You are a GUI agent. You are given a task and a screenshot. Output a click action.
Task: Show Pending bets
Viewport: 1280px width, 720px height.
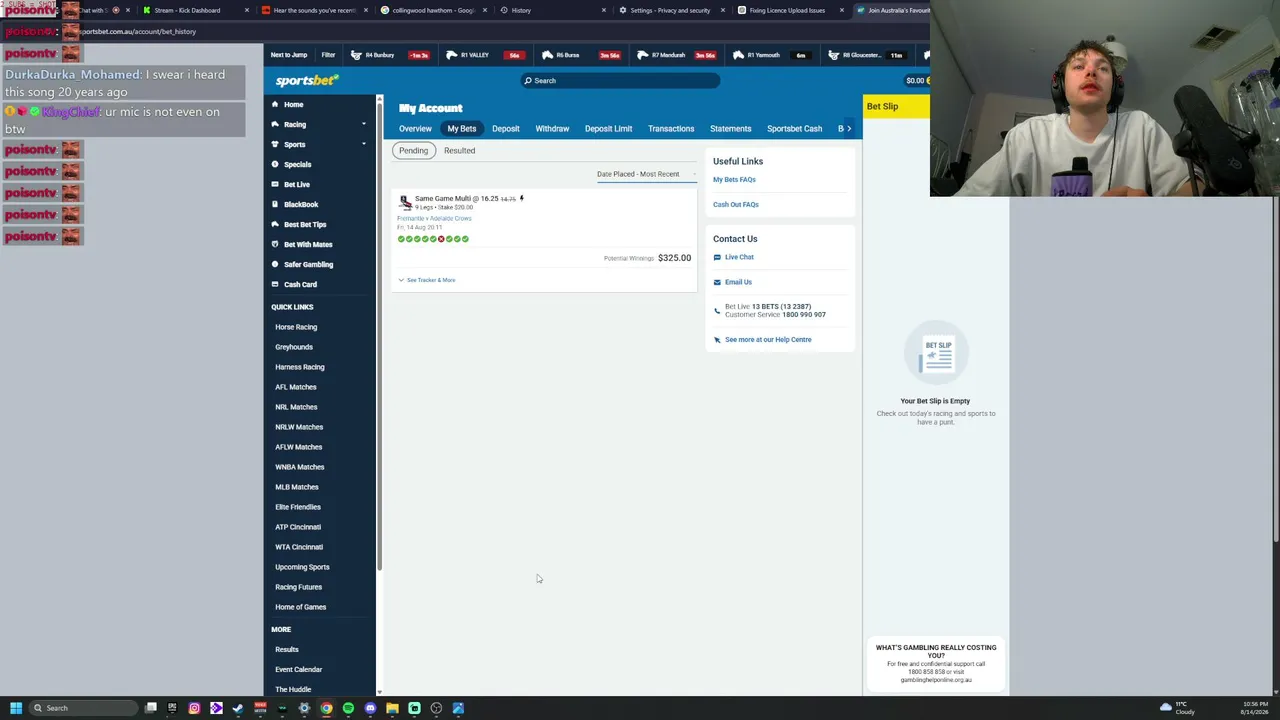click(413, 151)
